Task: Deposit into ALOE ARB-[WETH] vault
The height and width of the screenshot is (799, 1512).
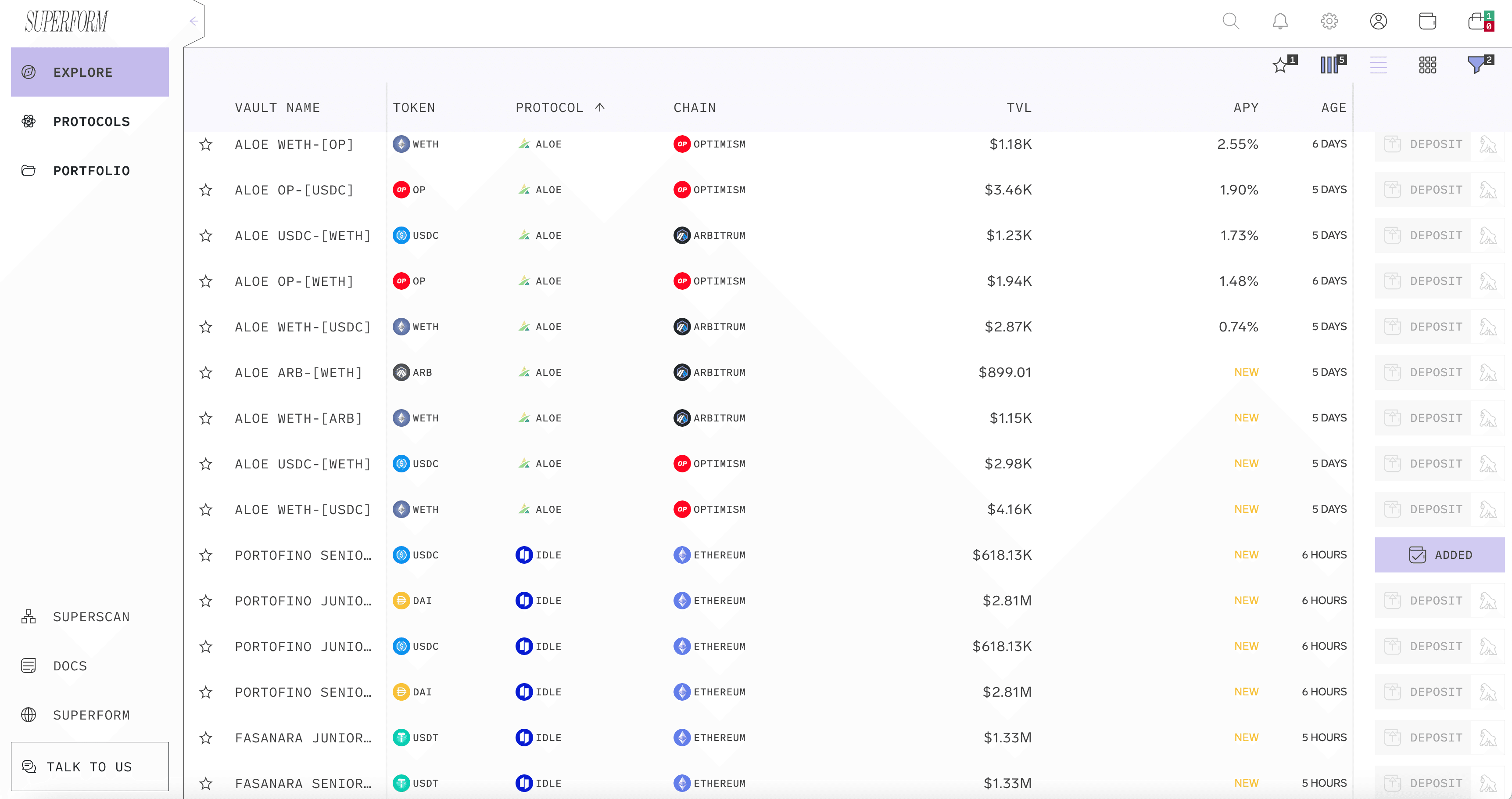Action: pos(1423,373)
